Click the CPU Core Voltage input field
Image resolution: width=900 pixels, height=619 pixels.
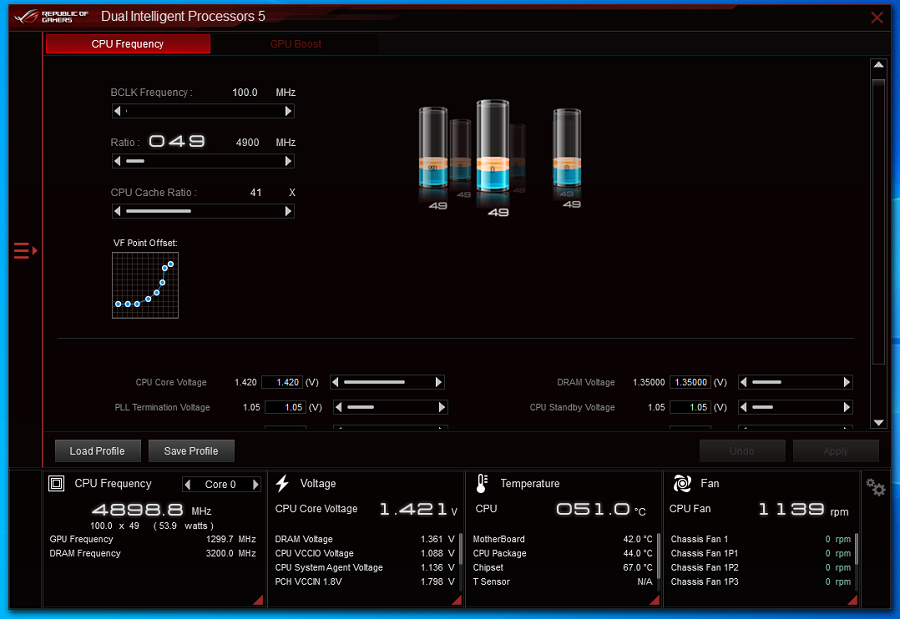point(282,382)
